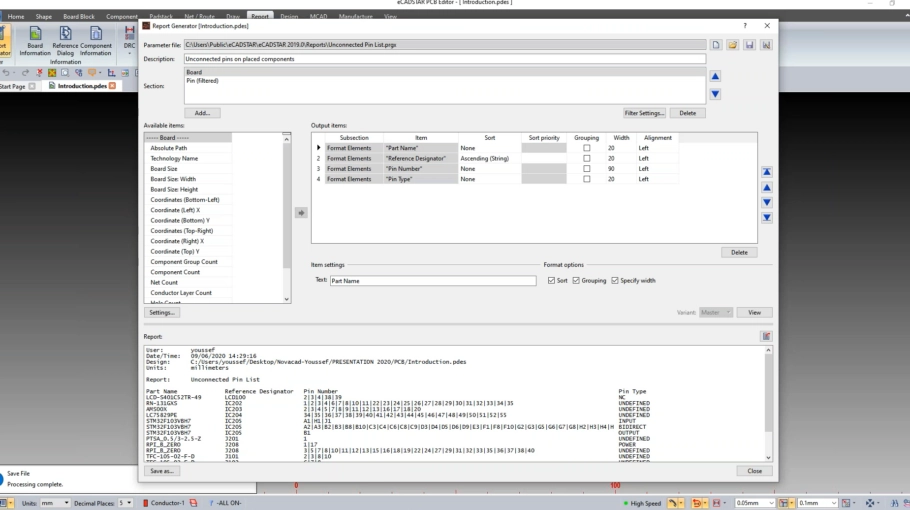This screenshot has height=510, width=910.
Task: Add selected available item to output
Action: coord(301,213)
